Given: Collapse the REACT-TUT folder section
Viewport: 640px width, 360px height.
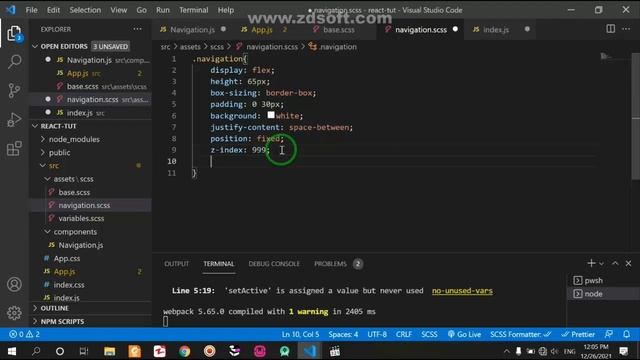Looking at the screenshot, I should 35,126.
